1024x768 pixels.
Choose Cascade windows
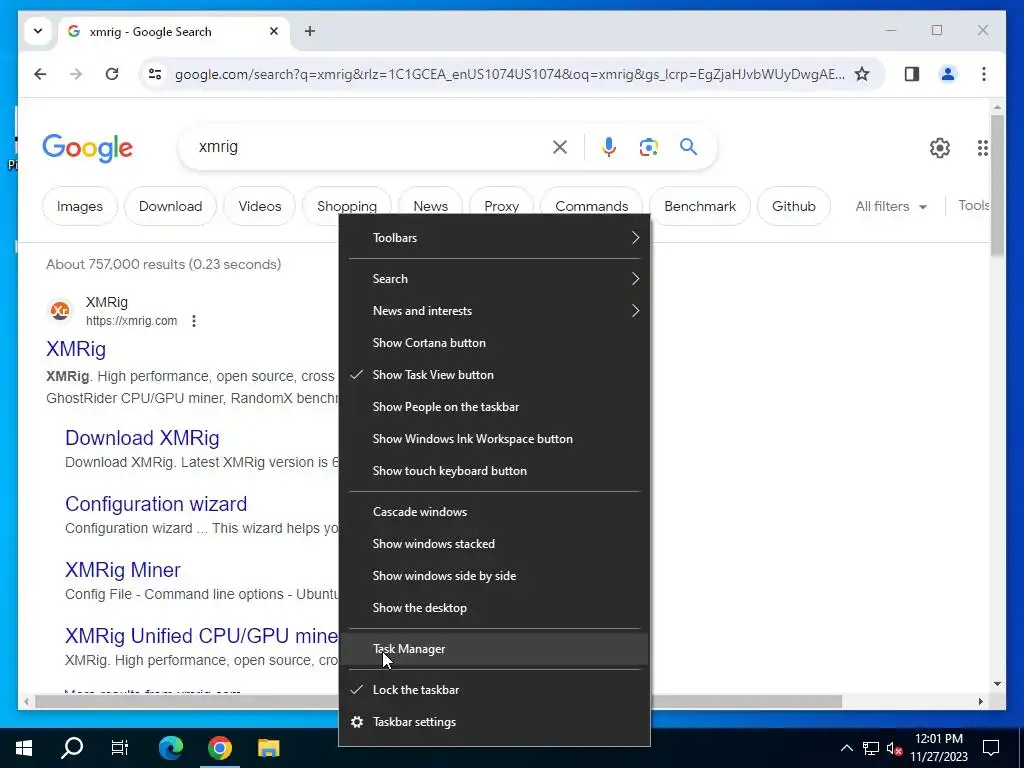[x=494, y=512]
